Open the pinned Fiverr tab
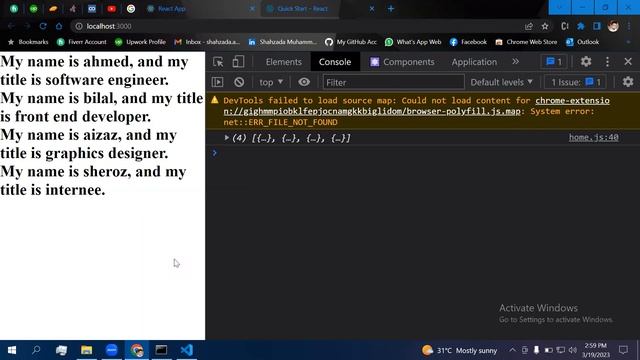The height and width of the screenshot is (360, 640). pos(14,9)
